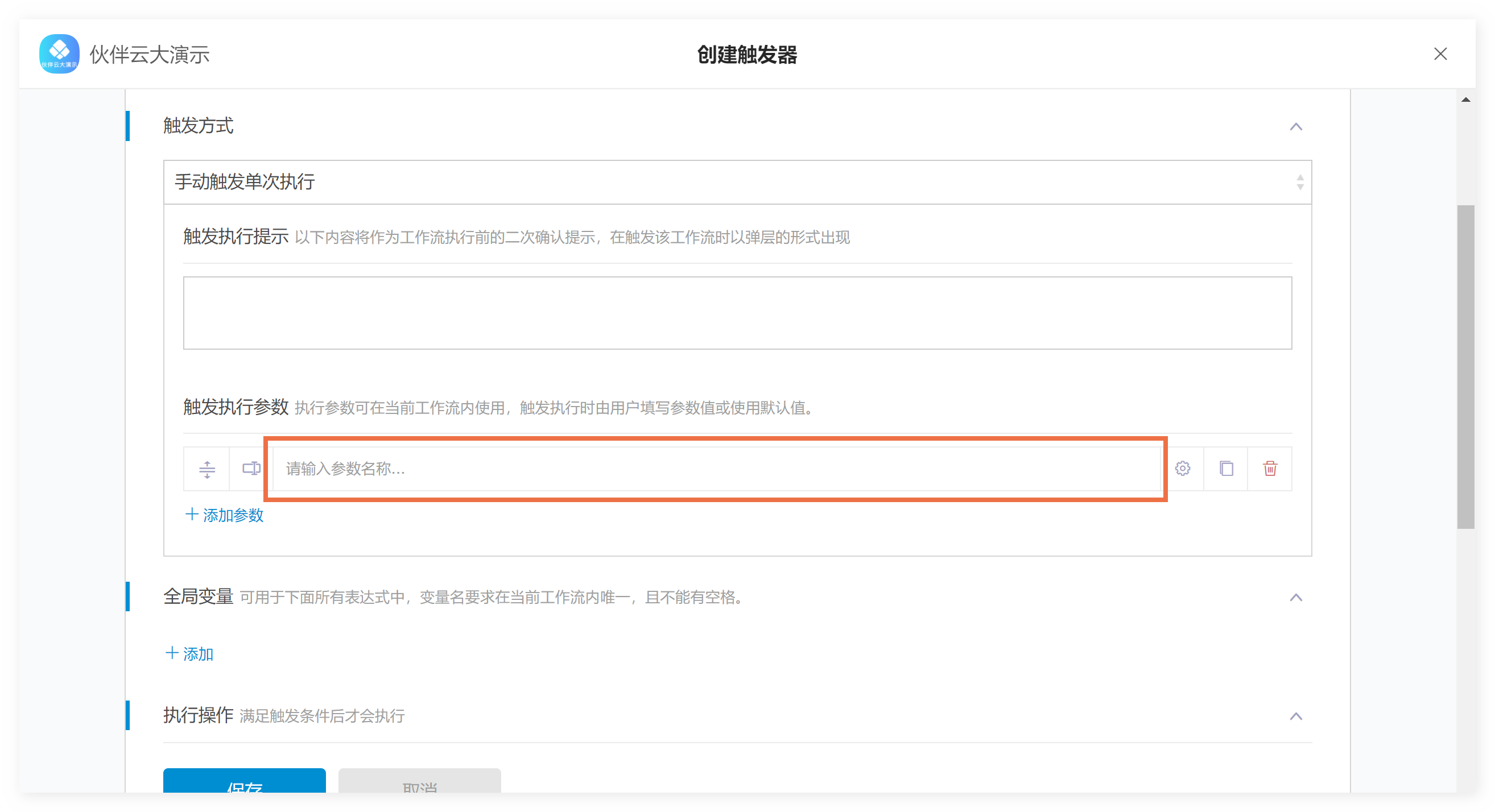
Task: Copy the parameter row
Action: (1226, 469)
